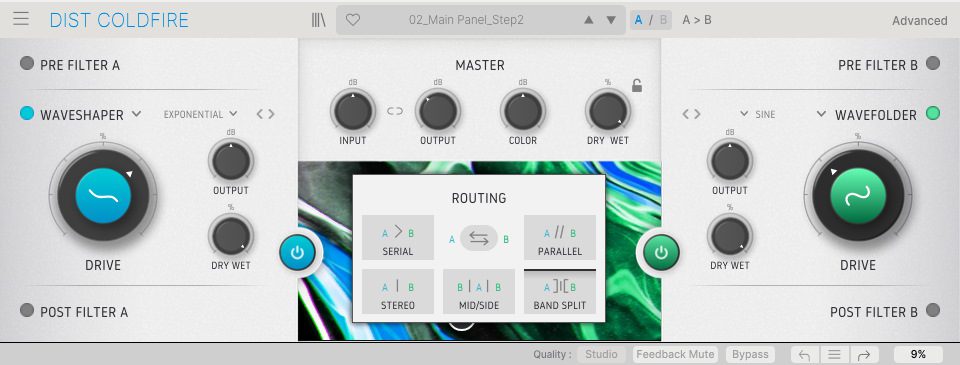Enable Post Filter B
The width and height of the screenshot is (960, 365).
(x=932, y=310)
